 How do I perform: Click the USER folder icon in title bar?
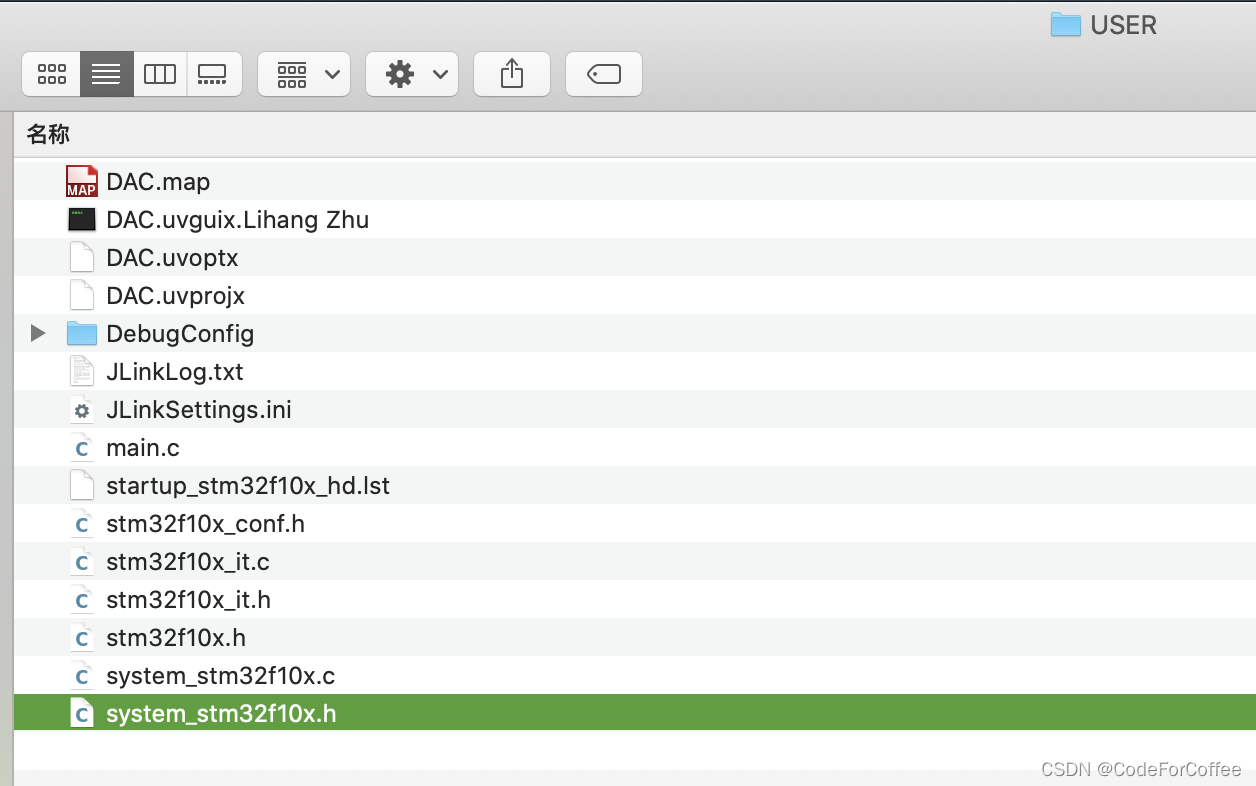(1066, 24)
